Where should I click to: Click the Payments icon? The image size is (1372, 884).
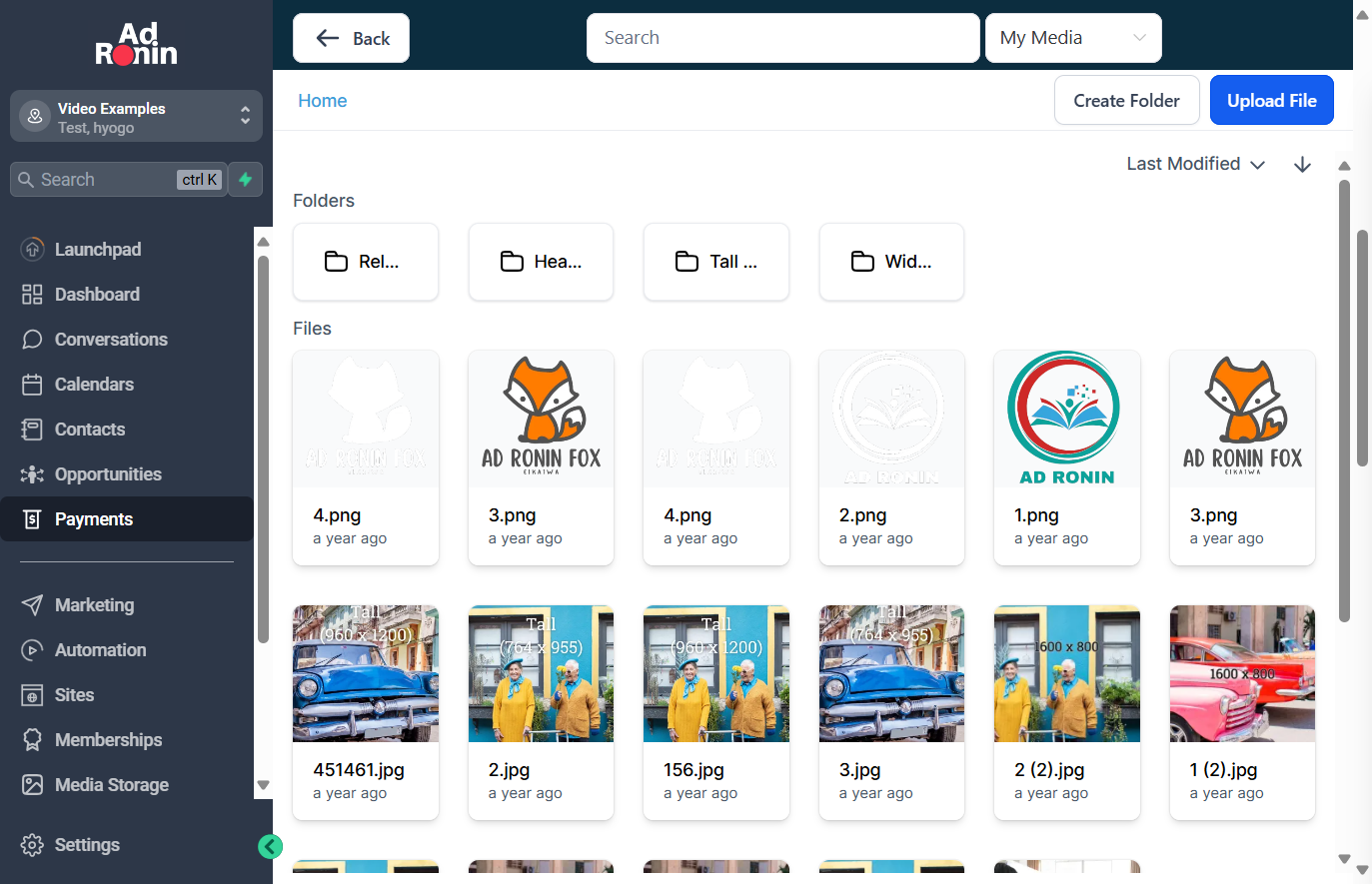[32, 518]
